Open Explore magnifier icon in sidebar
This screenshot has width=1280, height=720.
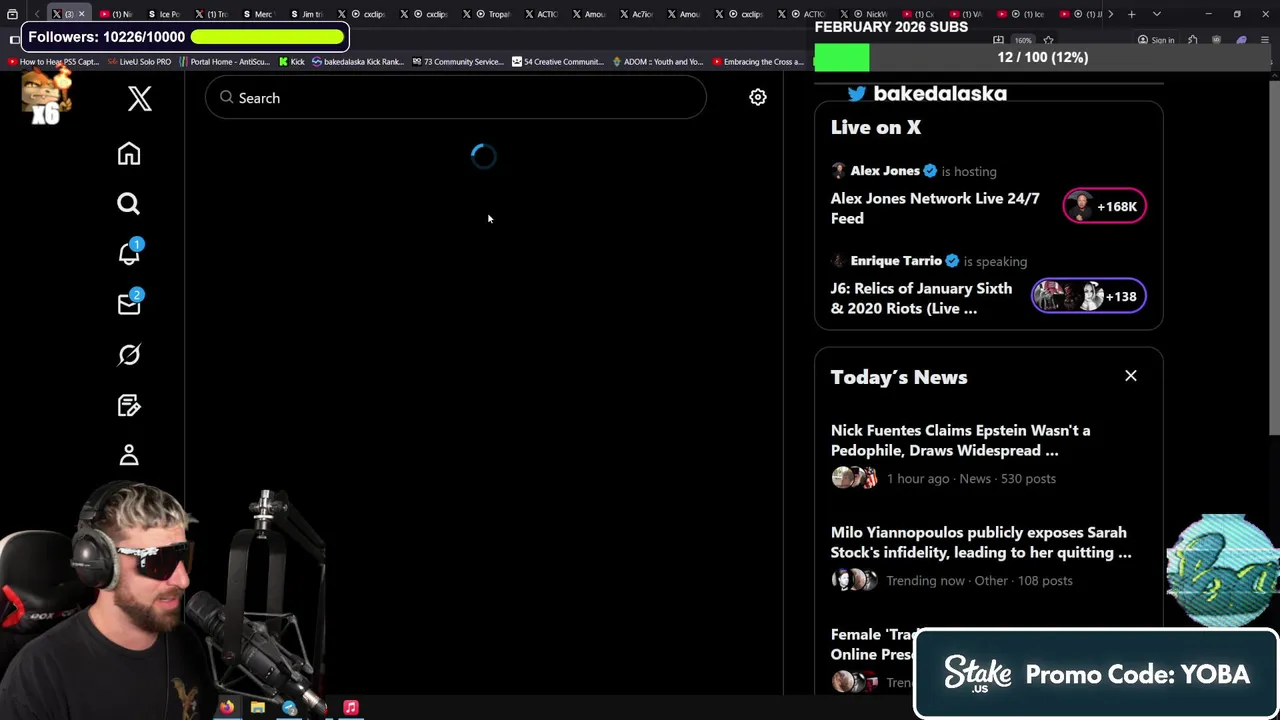point(129,204)
